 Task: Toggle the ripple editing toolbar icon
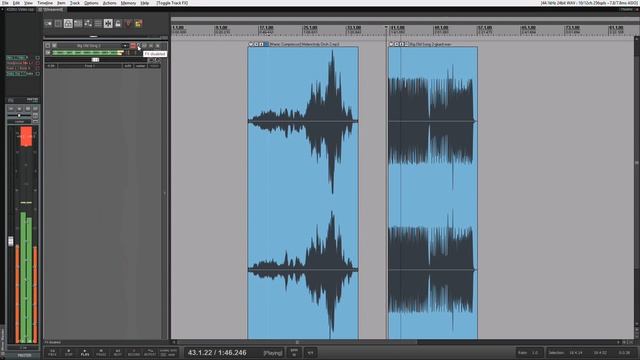click(x=78, y=24)
